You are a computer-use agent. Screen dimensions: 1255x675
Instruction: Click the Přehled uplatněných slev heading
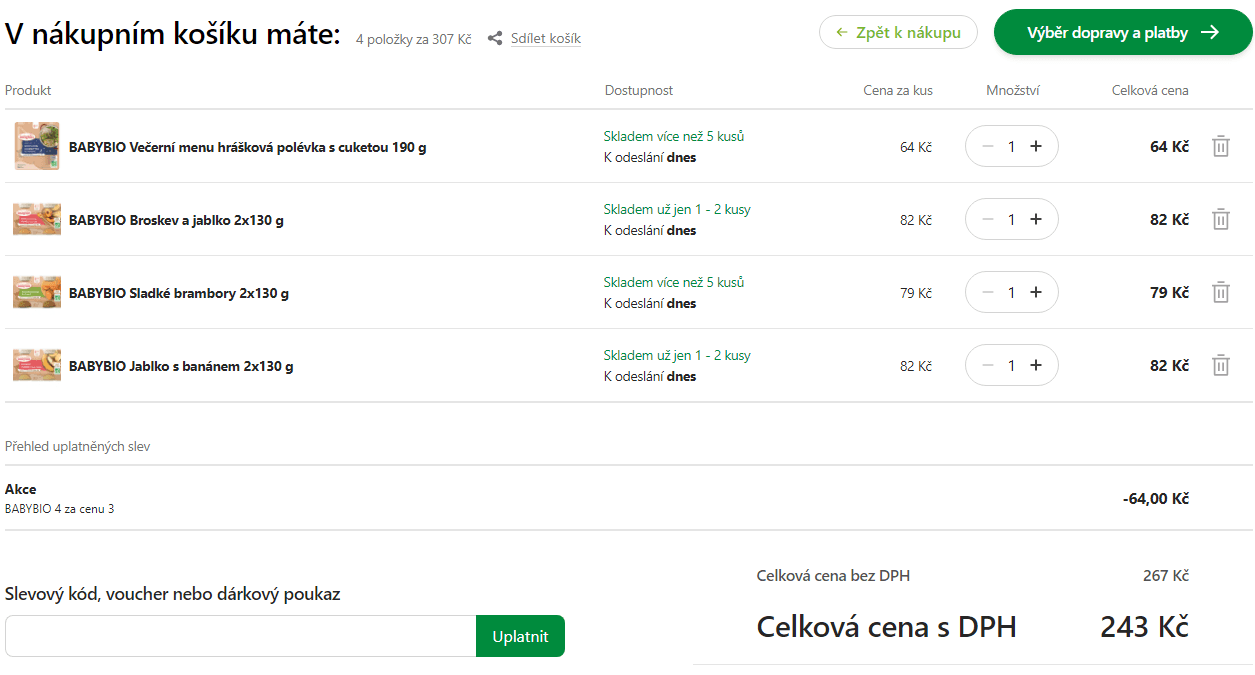pyautogui.click(x=78, y=446)
